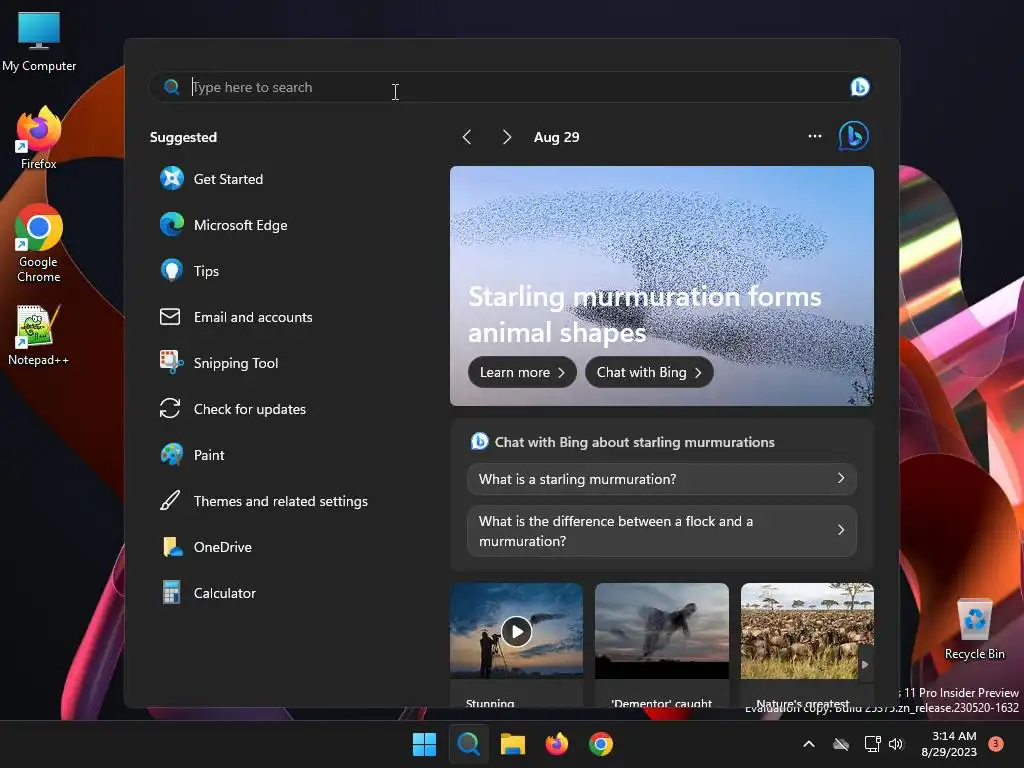Go to the next day with the right arrow
The height and width of the screenshot is (768, 1024).
(x=506, y=137)
